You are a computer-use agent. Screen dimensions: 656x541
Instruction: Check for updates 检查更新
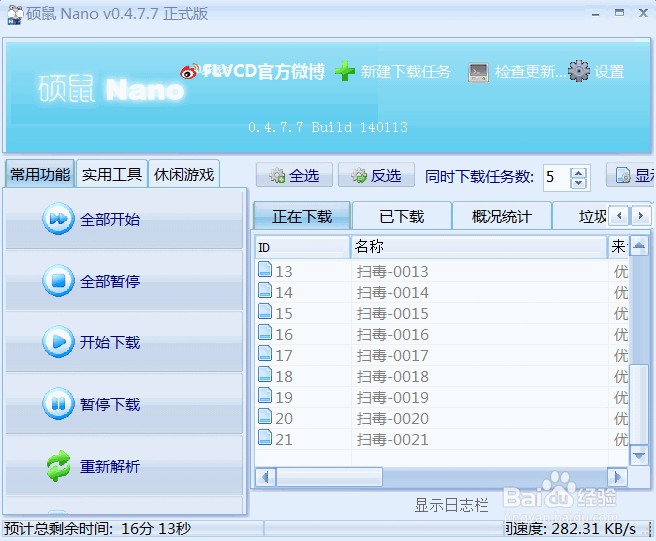tap(530, 72)
